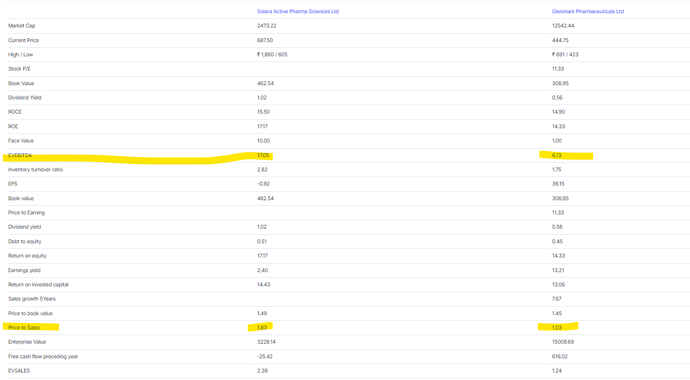
Task: Select Solara Market Cap value 2473.22
Action: click(267, 26)
